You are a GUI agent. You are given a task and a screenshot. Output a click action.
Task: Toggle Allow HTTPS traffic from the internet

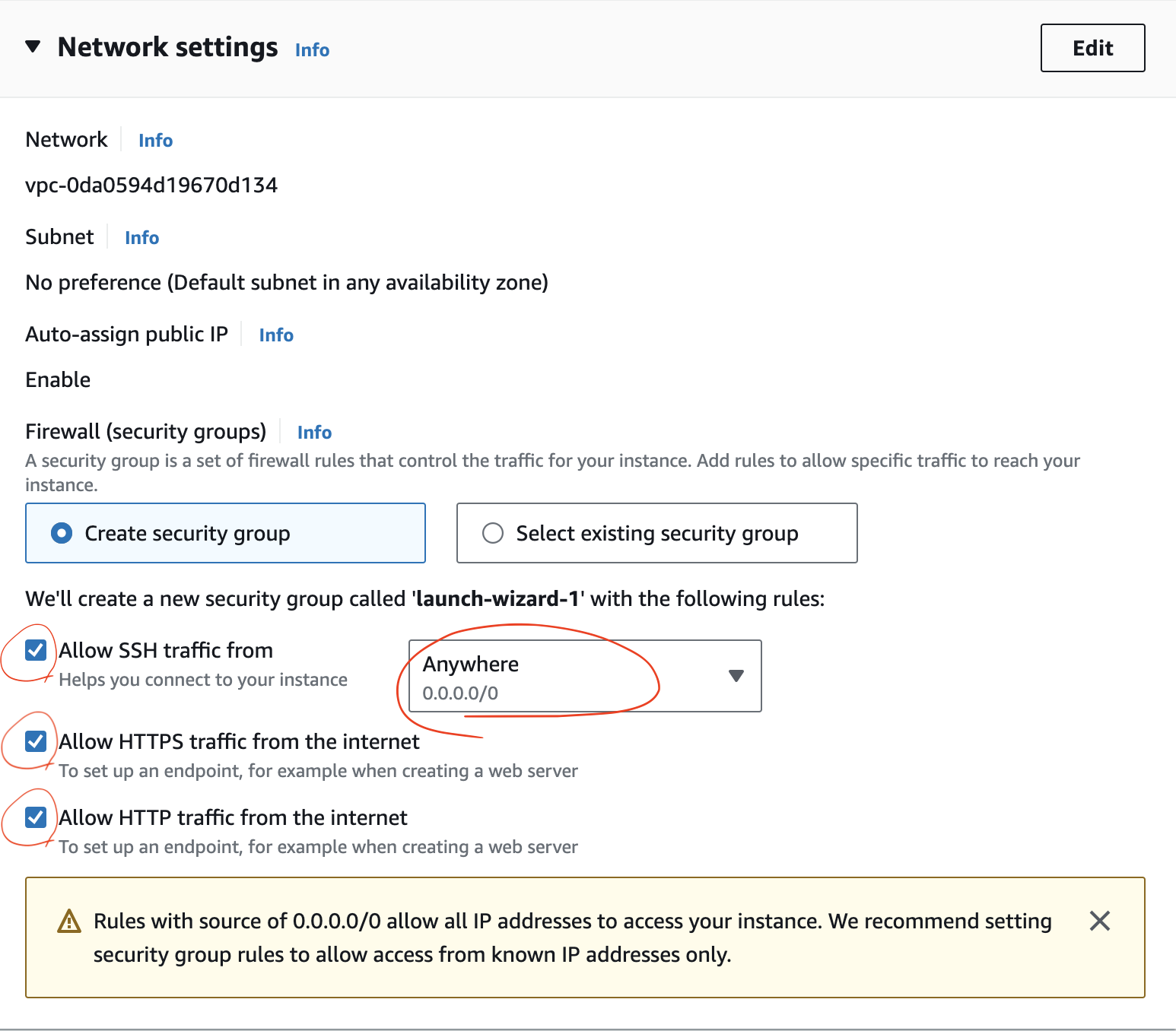tap(36, 741)
